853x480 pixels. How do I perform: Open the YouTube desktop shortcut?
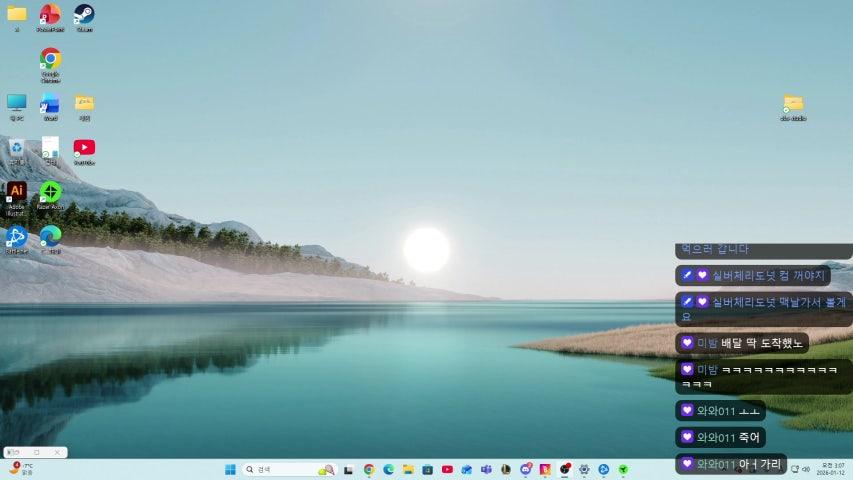(x=84, y=148)
